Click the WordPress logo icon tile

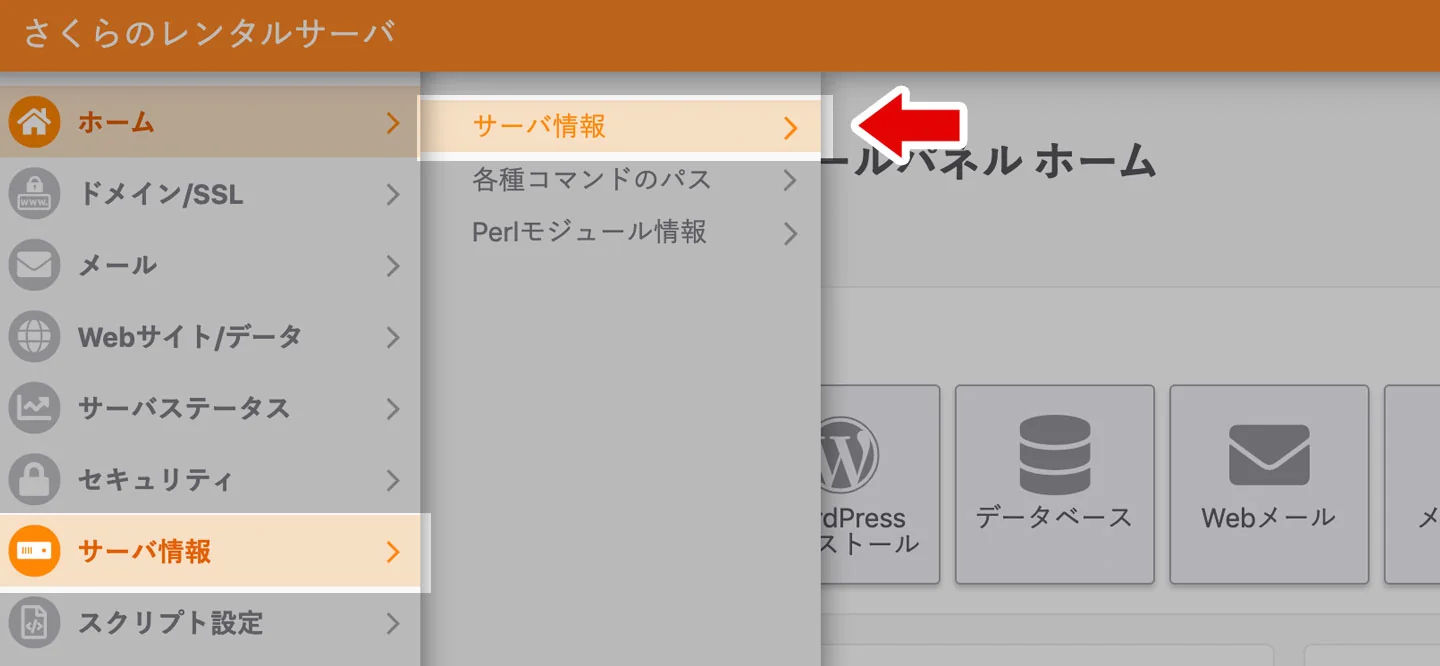click(x=848, y=455)
